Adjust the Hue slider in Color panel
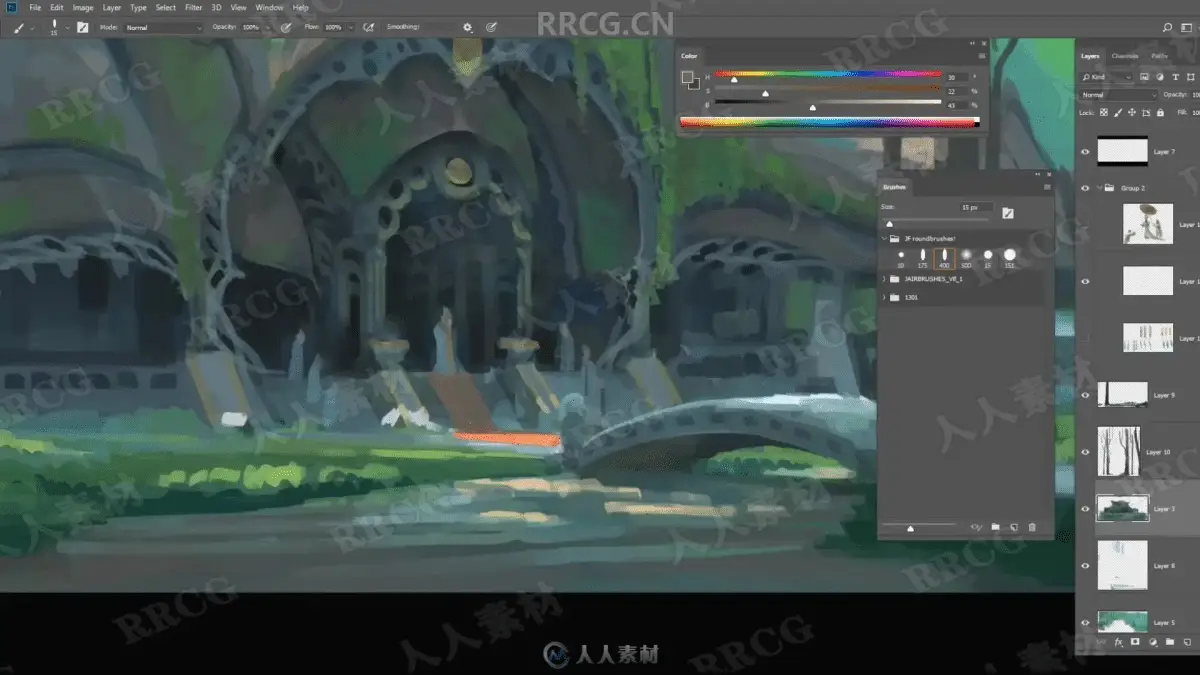The height and width of the screenshot is (675, 1200). pyautogui.click(x=827, y=75)
